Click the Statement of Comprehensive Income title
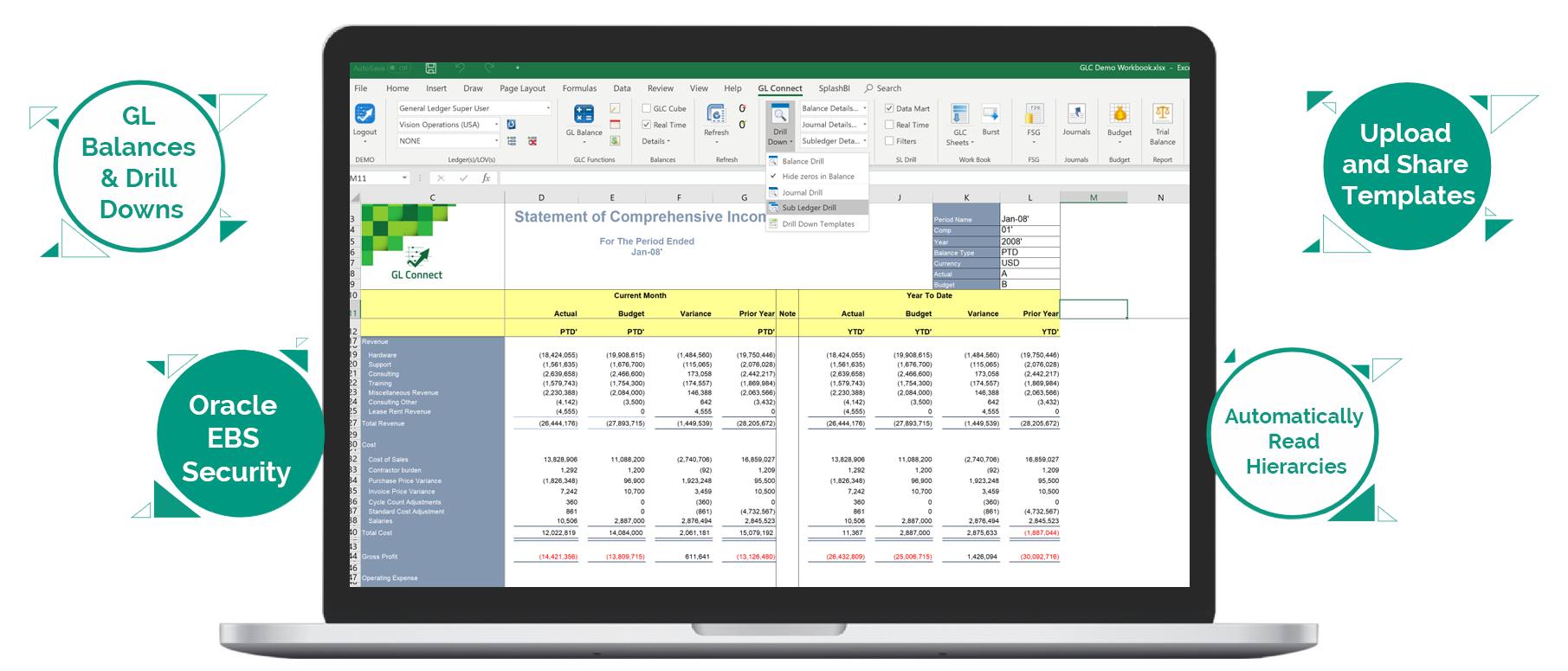The height and width of the screenshot is (671, 1568). pyautogui.click(x=640, y=216)
